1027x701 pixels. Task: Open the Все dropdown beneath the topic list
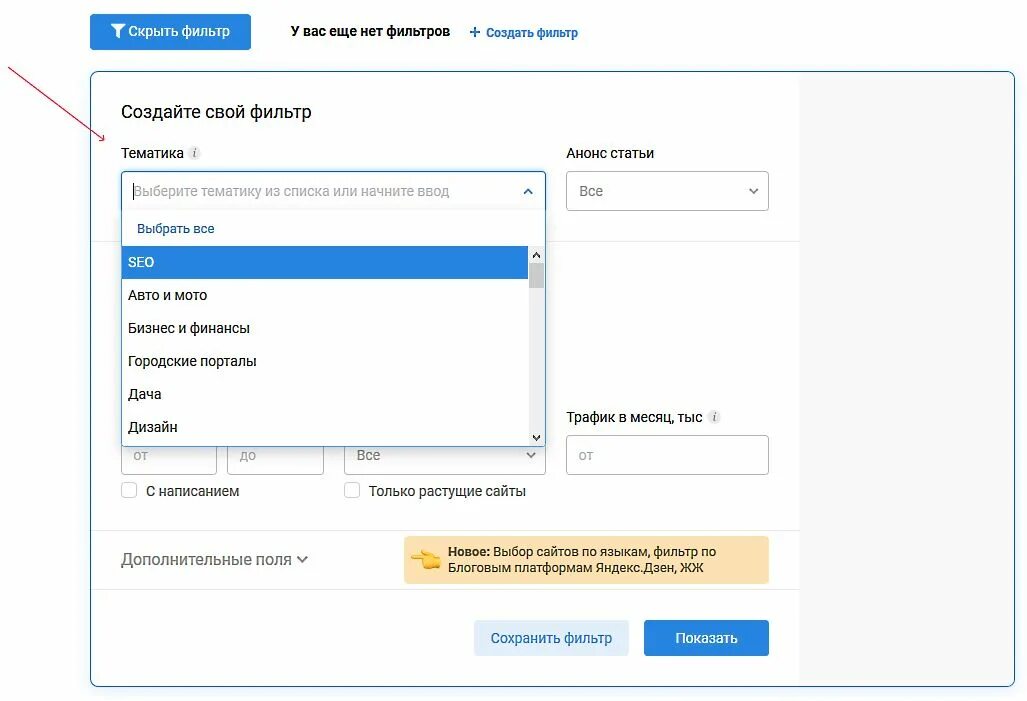[445, 455]
